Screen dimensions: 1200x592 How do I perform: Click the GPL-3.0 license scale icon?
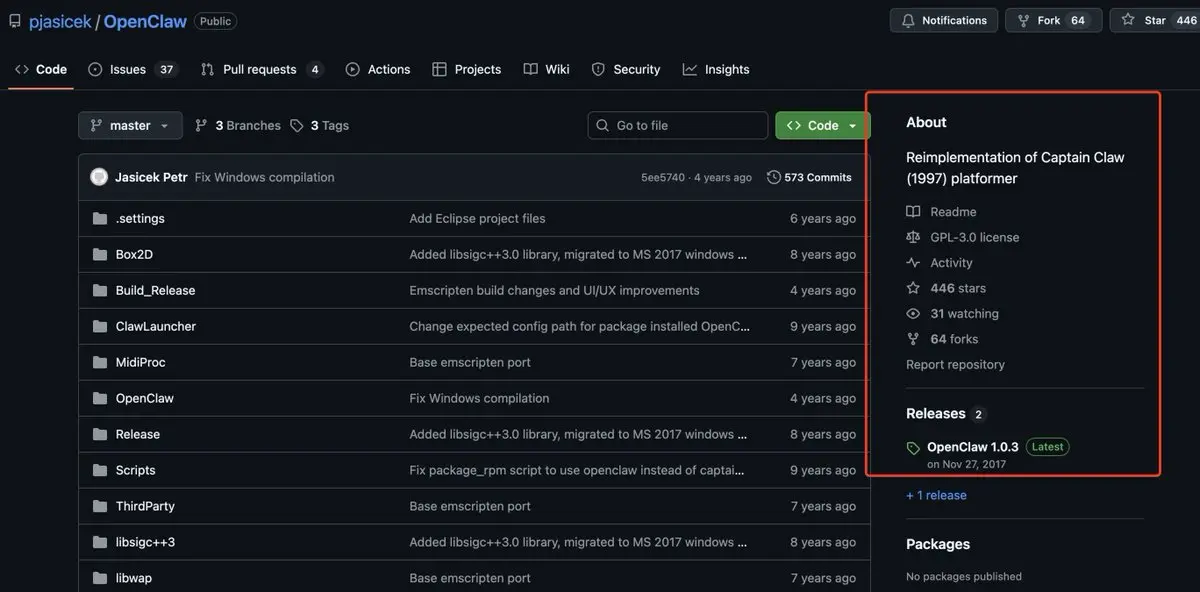click(913, 237)
